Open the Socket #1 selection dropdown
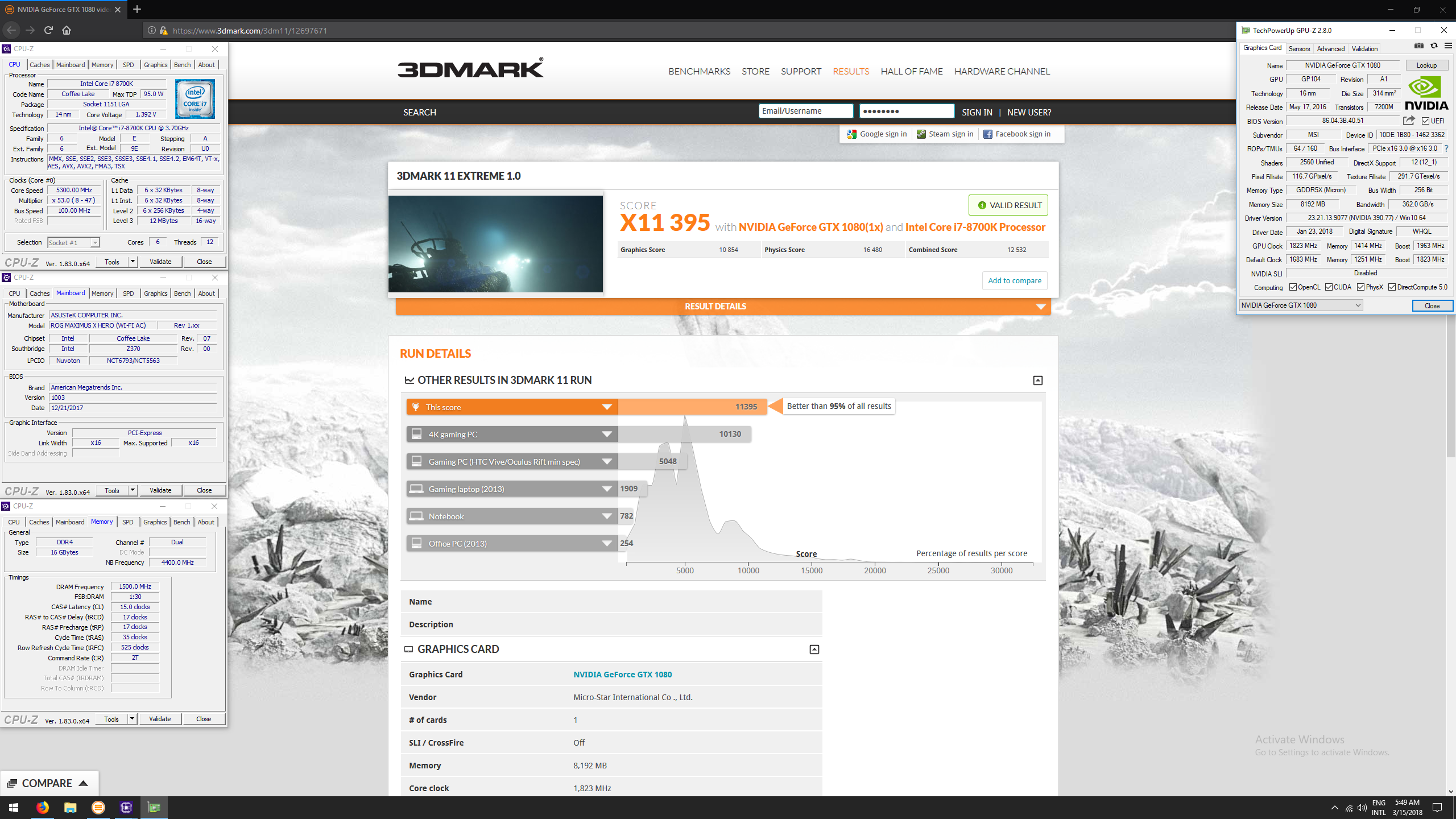The width and height of the screenshot is (1456, 819). coord(73,243)
